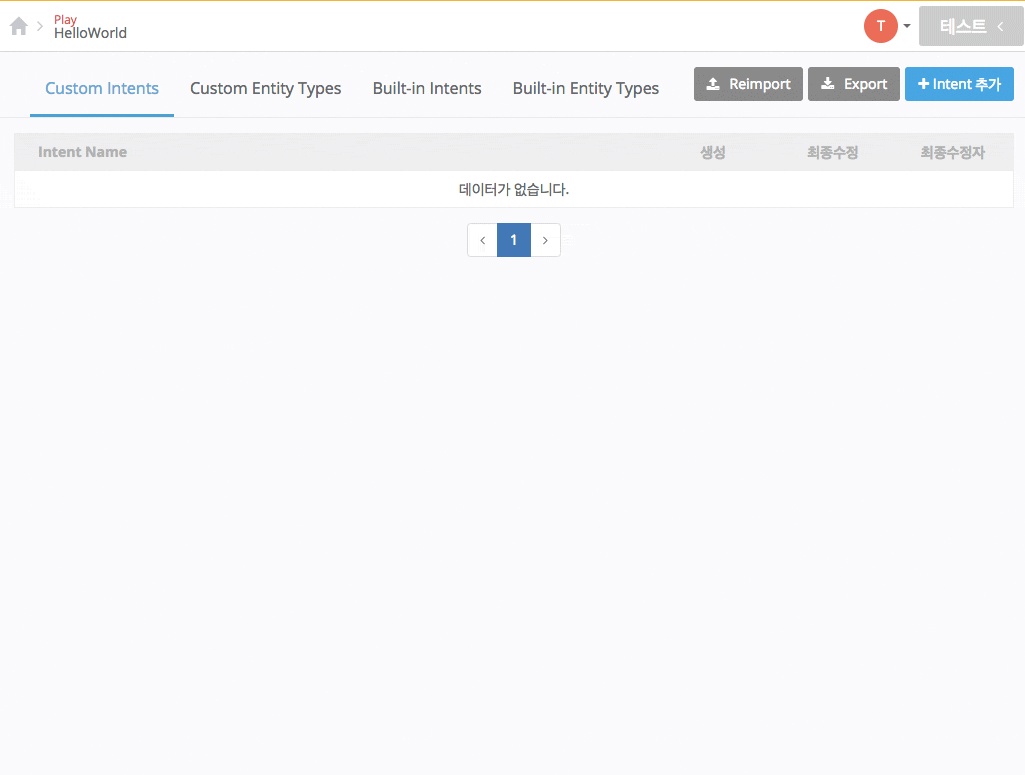Expand the caret beside the user avatar
Screen dimensions: 1025x775
coord(907,26)
